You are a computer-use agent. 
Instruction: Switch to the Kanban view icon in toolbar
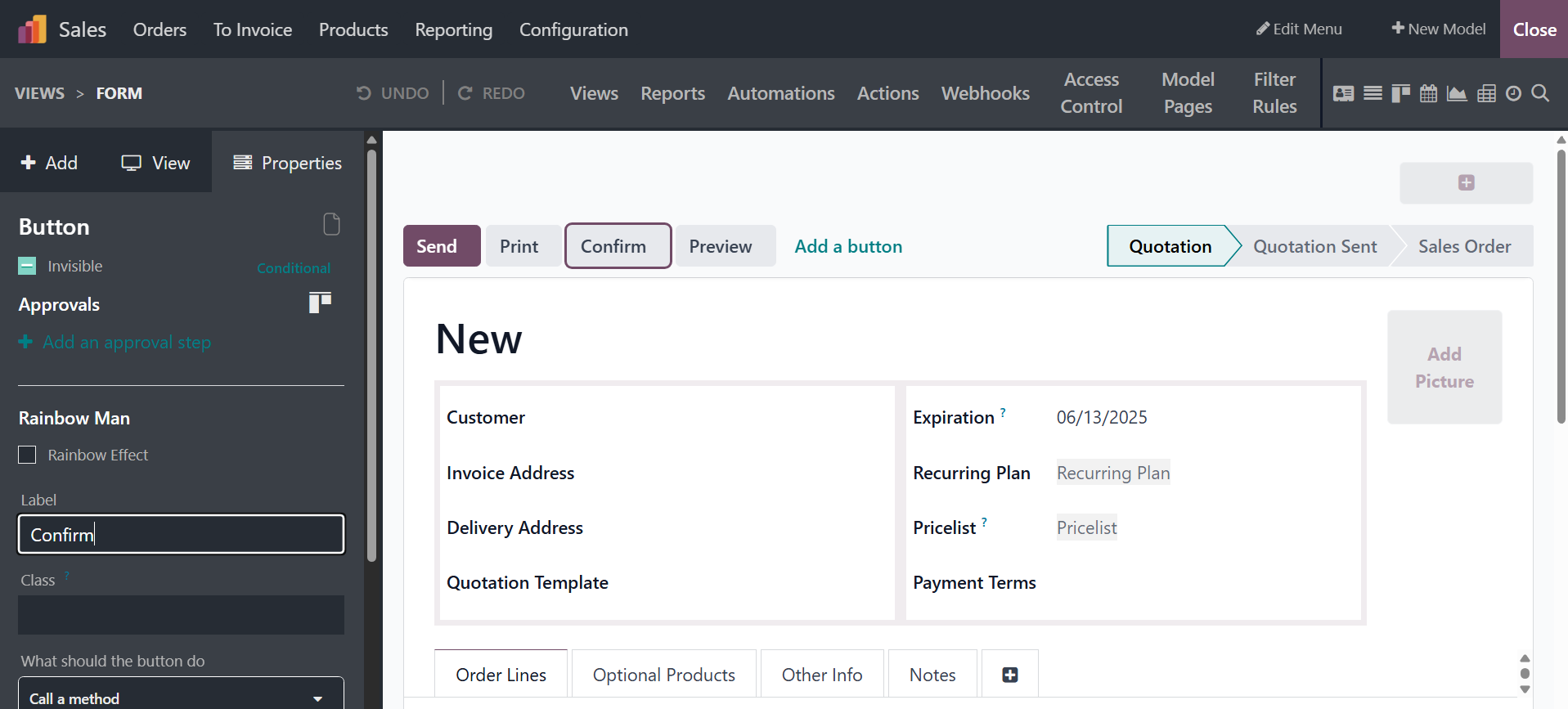[x=1400, y=93]
